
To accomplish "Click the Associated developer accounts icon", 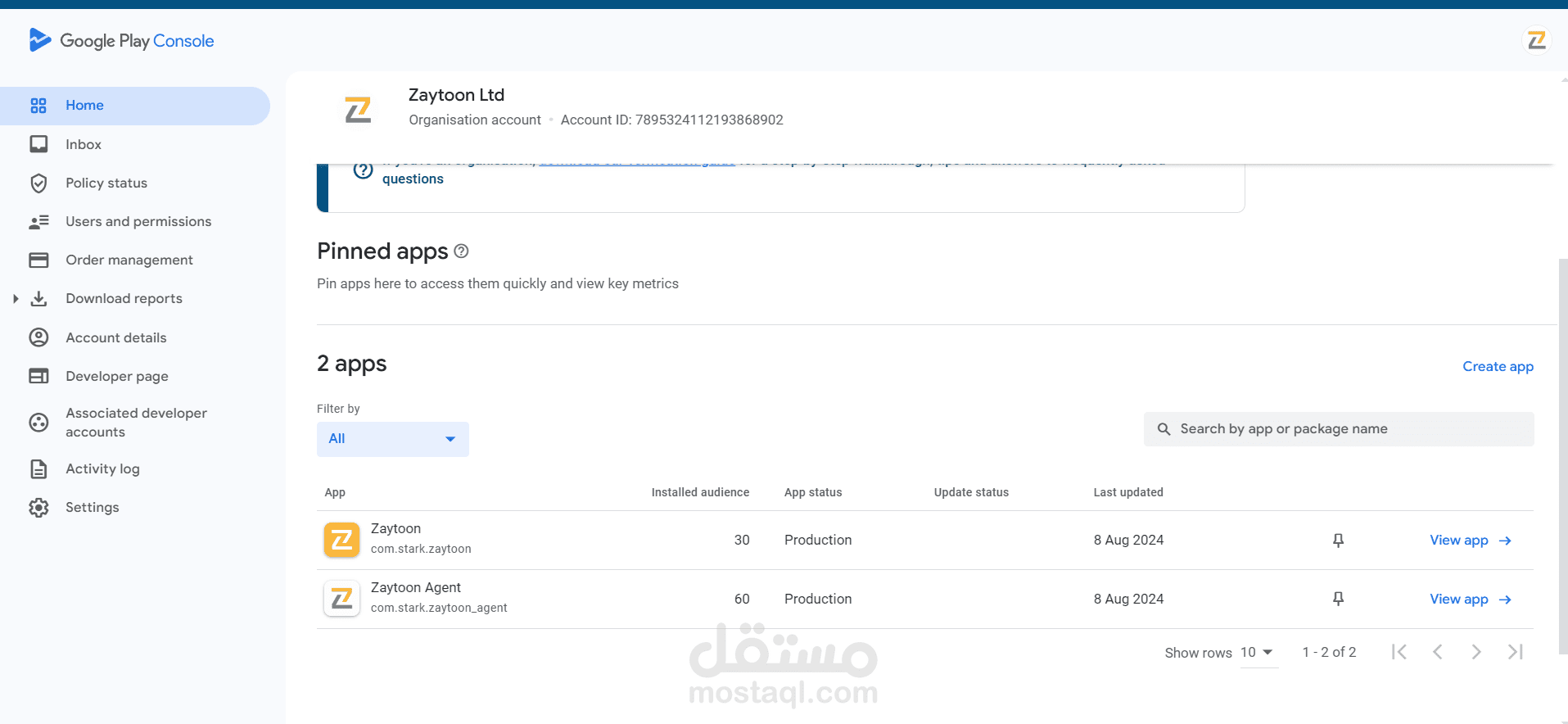I will pyautogui.click(x=38, y=423).
